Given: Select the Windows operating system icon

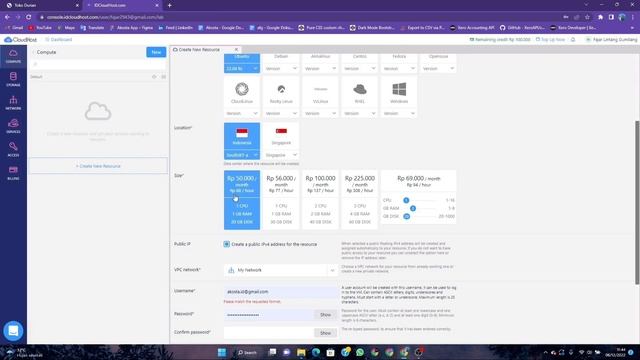Looking at the screenshot, I should 399,89.
